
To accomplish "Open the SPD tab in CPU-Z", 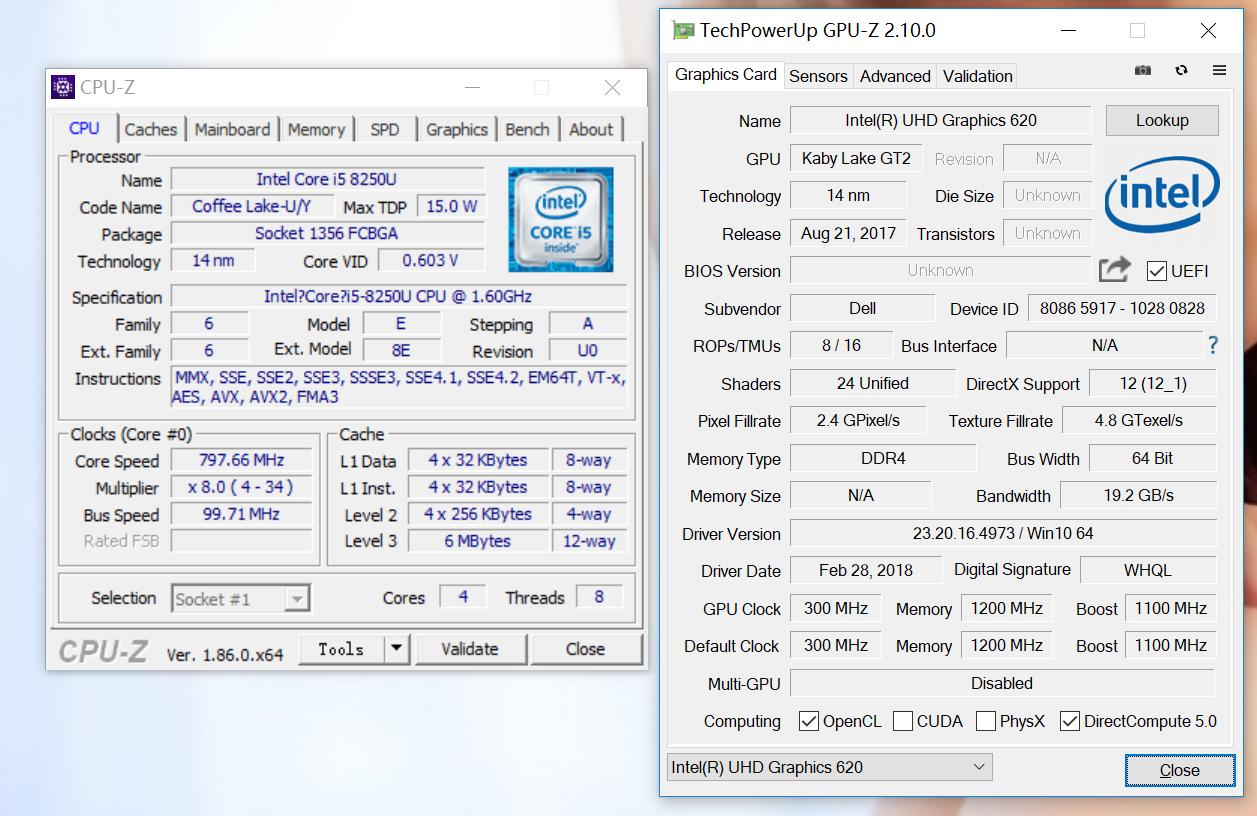I will 385,129.
